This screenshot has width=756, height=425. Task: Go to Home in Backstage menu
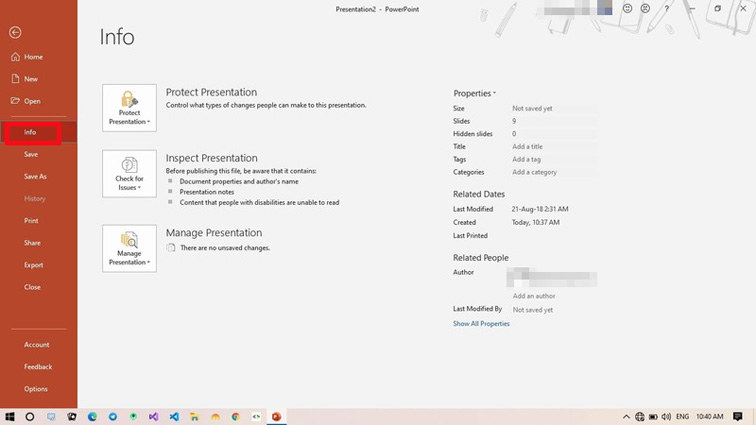point(33,57)
